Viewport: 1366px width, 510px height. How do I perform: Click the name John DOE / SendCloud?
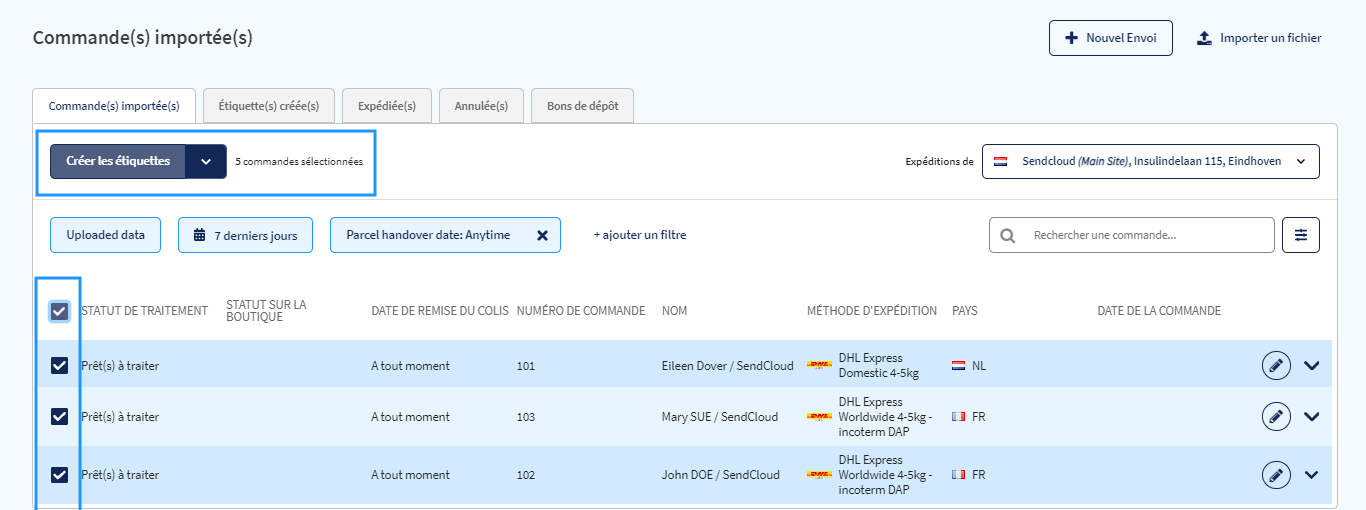click(x=721, y=475)
